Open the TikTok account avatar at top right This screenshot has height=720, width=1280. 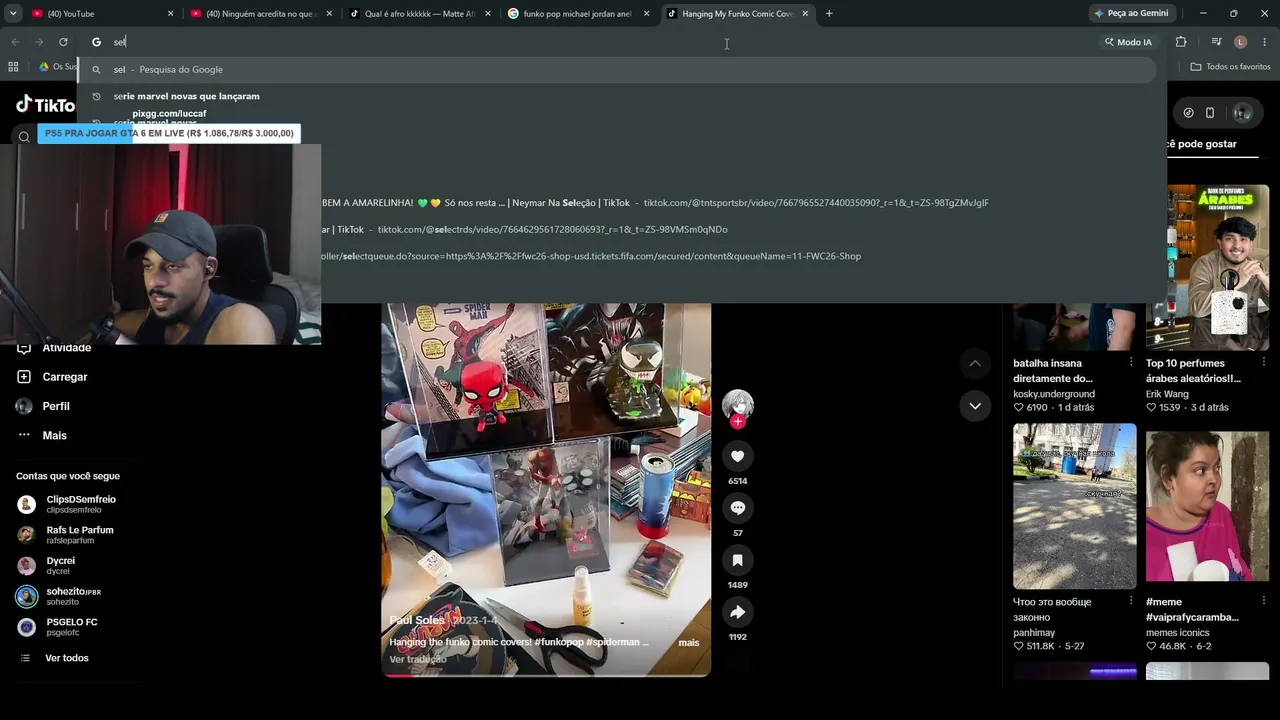pyautogui.click(x=1242, y=113)
